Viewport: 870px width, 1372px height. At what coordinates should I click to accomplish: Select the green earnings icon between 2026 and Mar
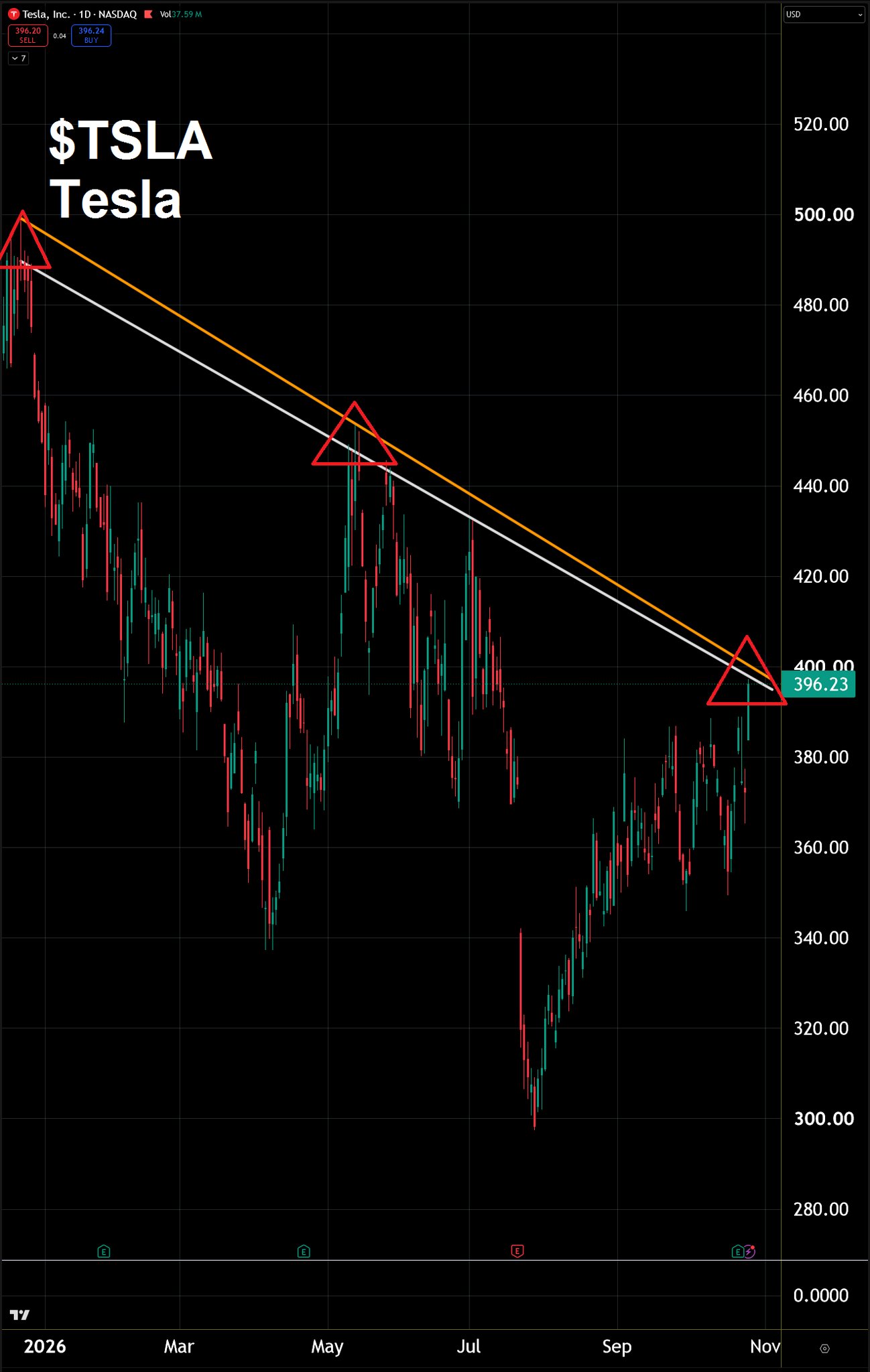103,1251
